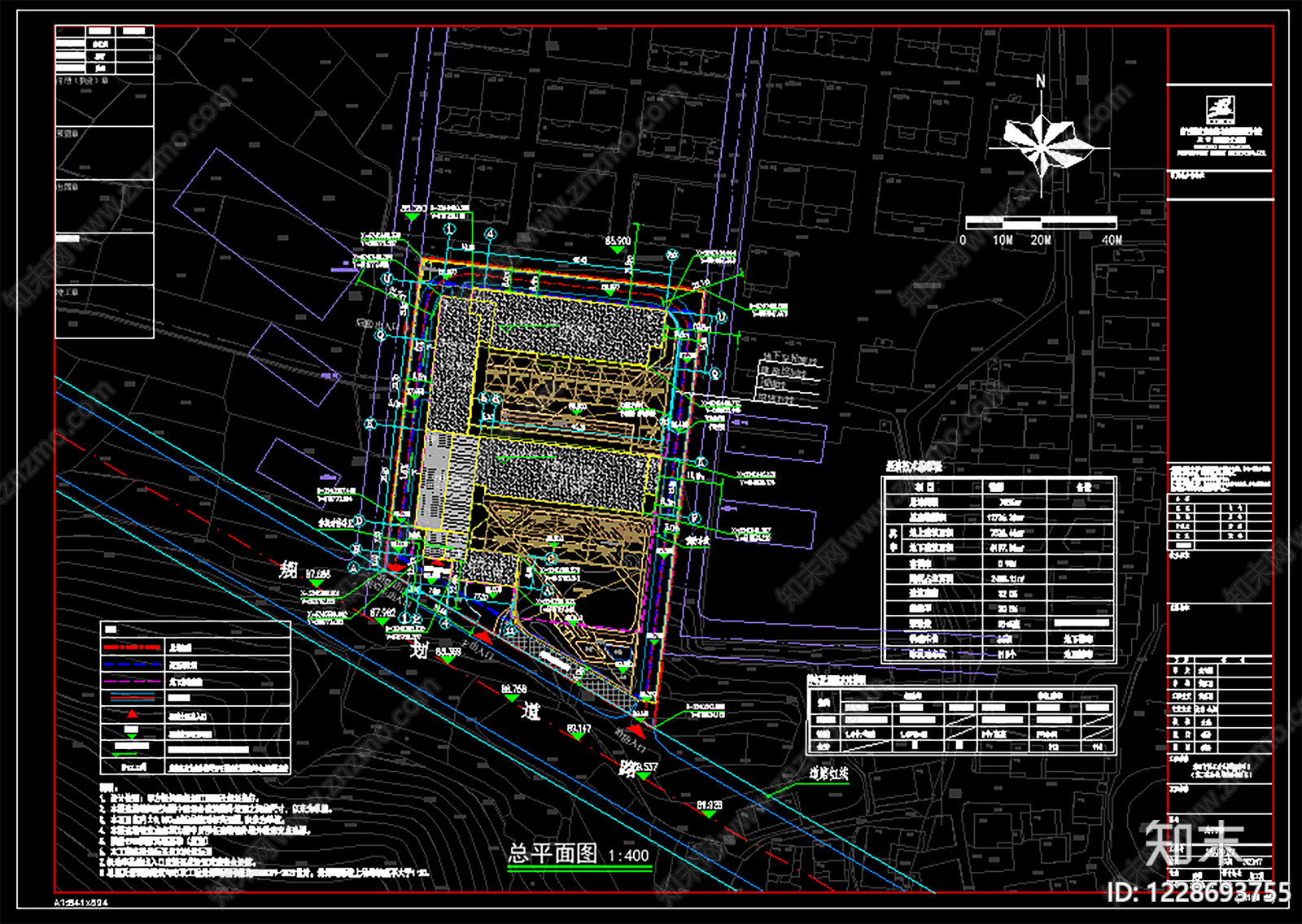
Task: Select the scale text 1:400
Action: [628, 856]
